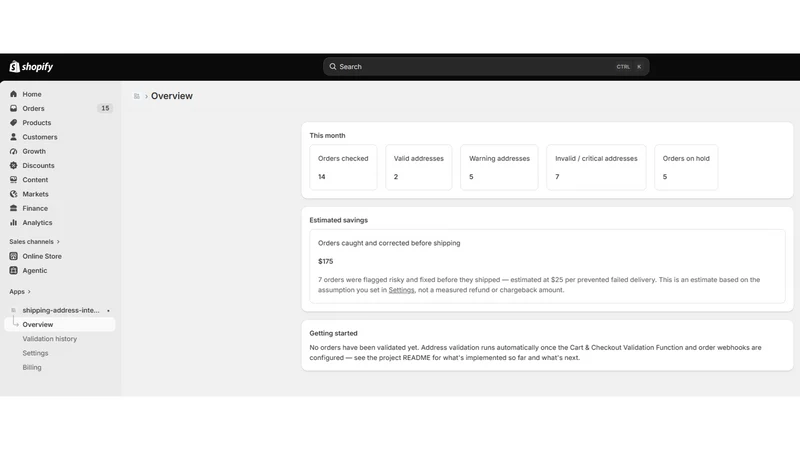Click the Estimated savings heading
The image size is (800, 450).
[x=338, y=220]
